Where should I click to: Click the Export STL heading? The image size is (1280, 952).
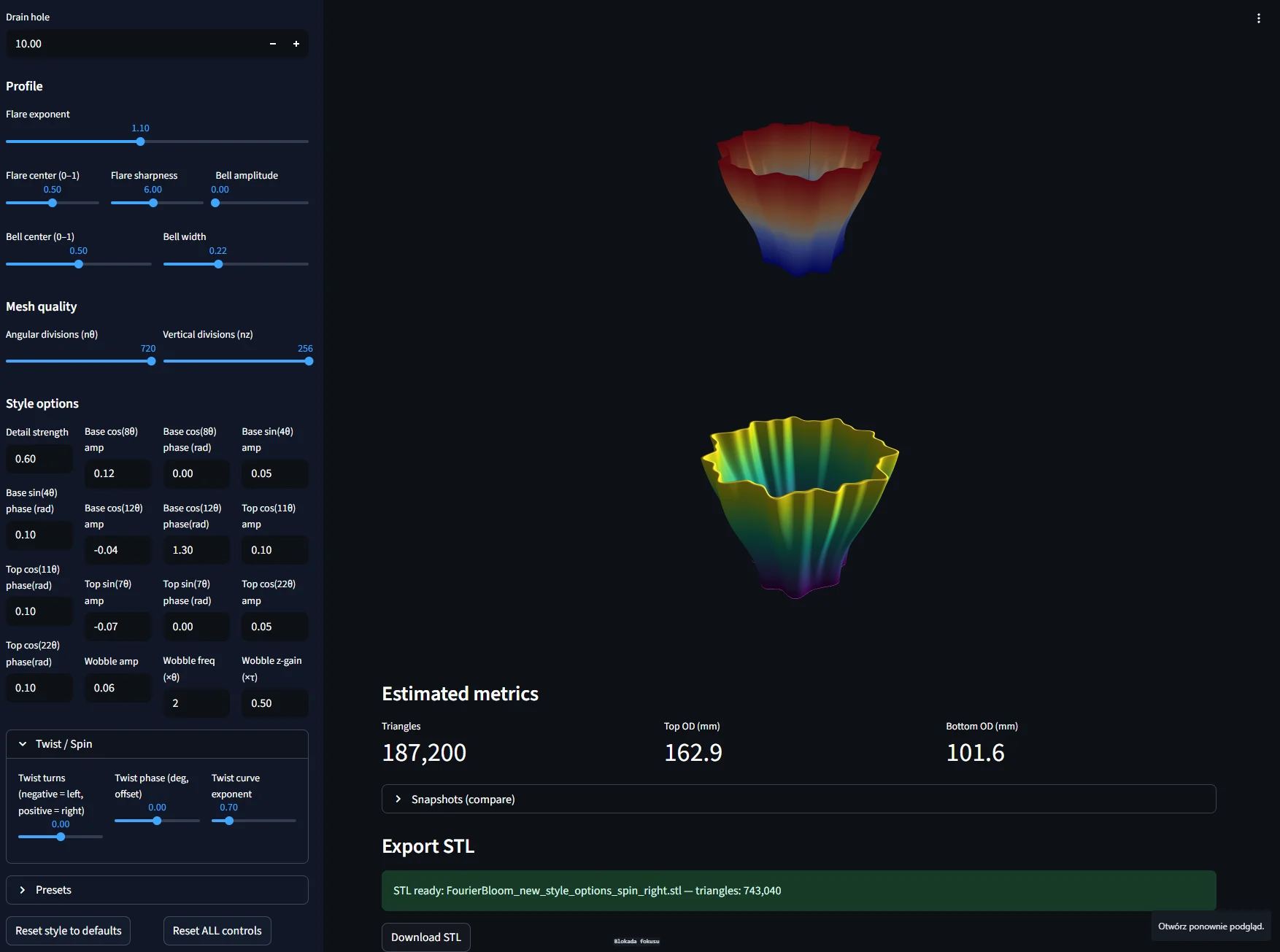pos(428,846)
